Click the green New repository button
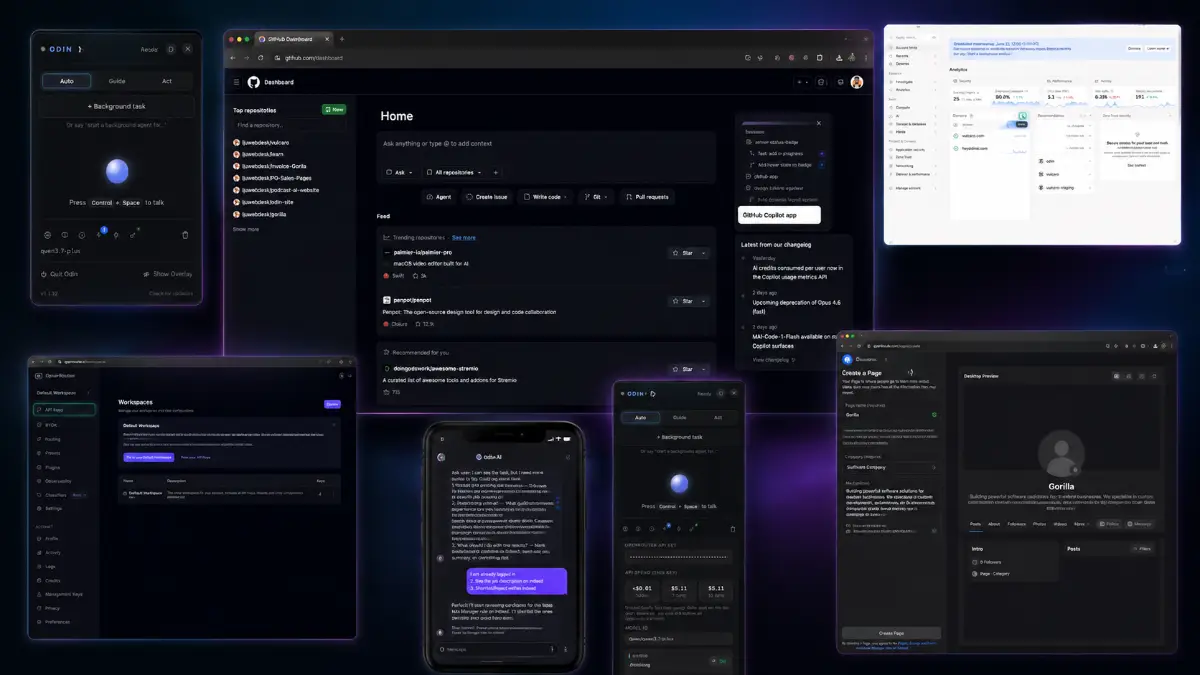Viewport: 1200px width, 675px height. coord(334,109)
